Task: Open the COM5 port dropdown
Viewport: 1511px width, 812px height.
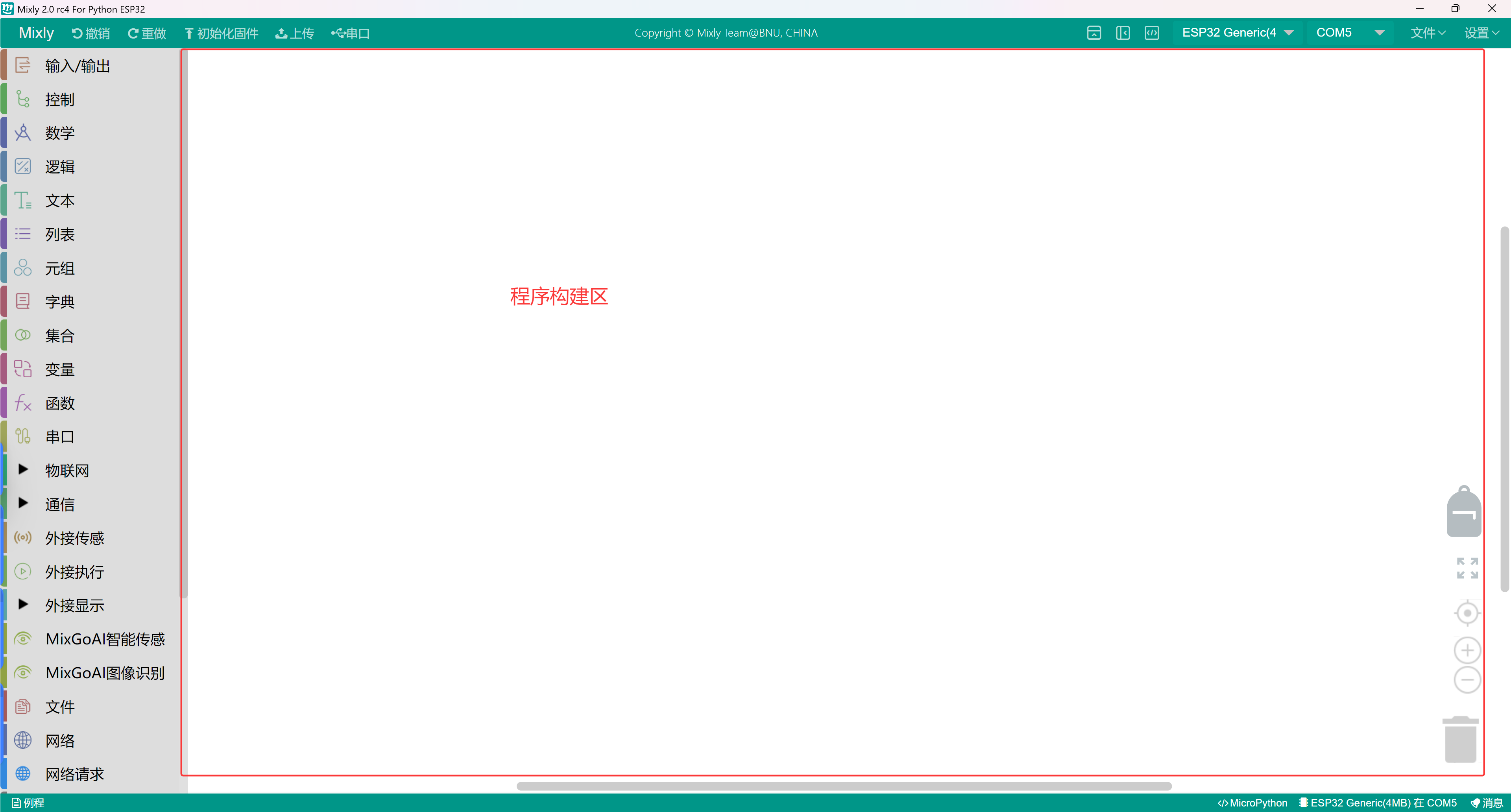Action: (1348, 33)
